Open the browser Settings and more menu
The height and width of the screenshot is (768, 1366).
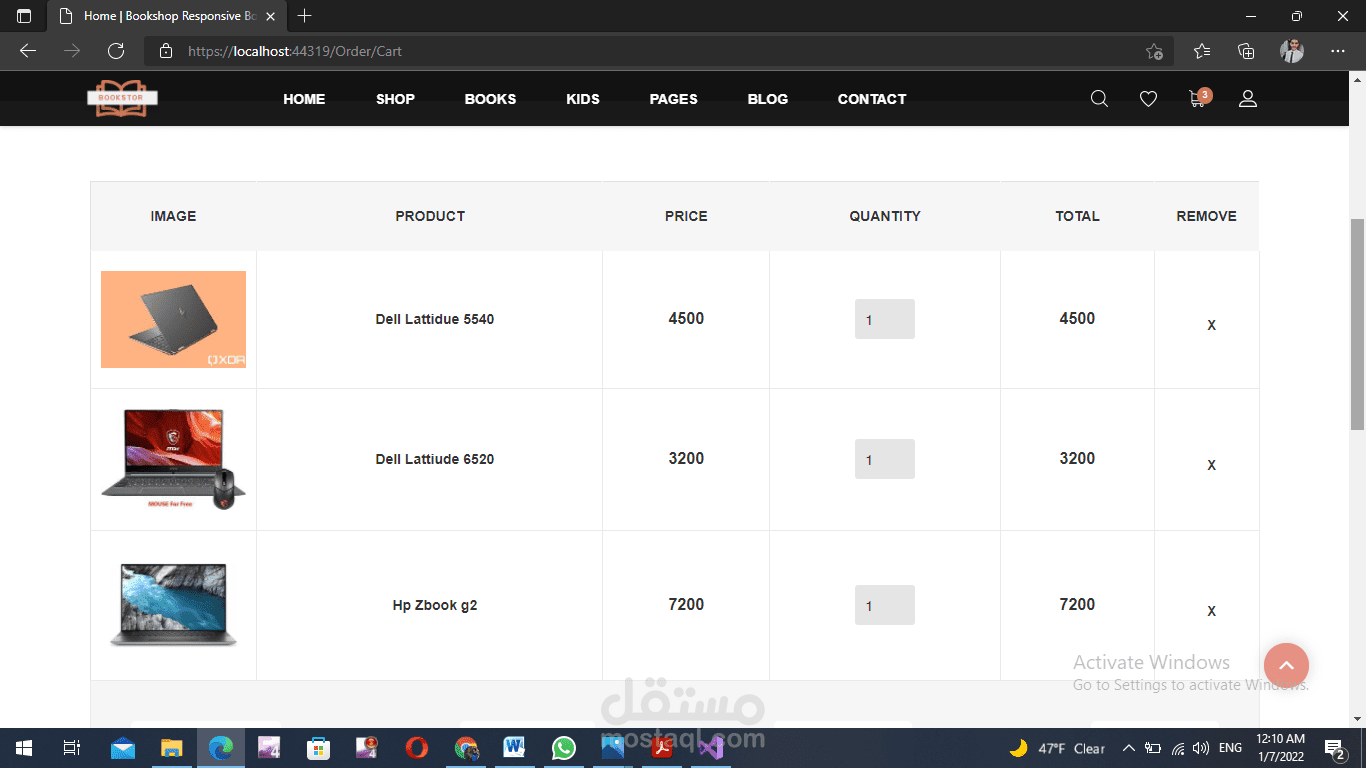1338,51
